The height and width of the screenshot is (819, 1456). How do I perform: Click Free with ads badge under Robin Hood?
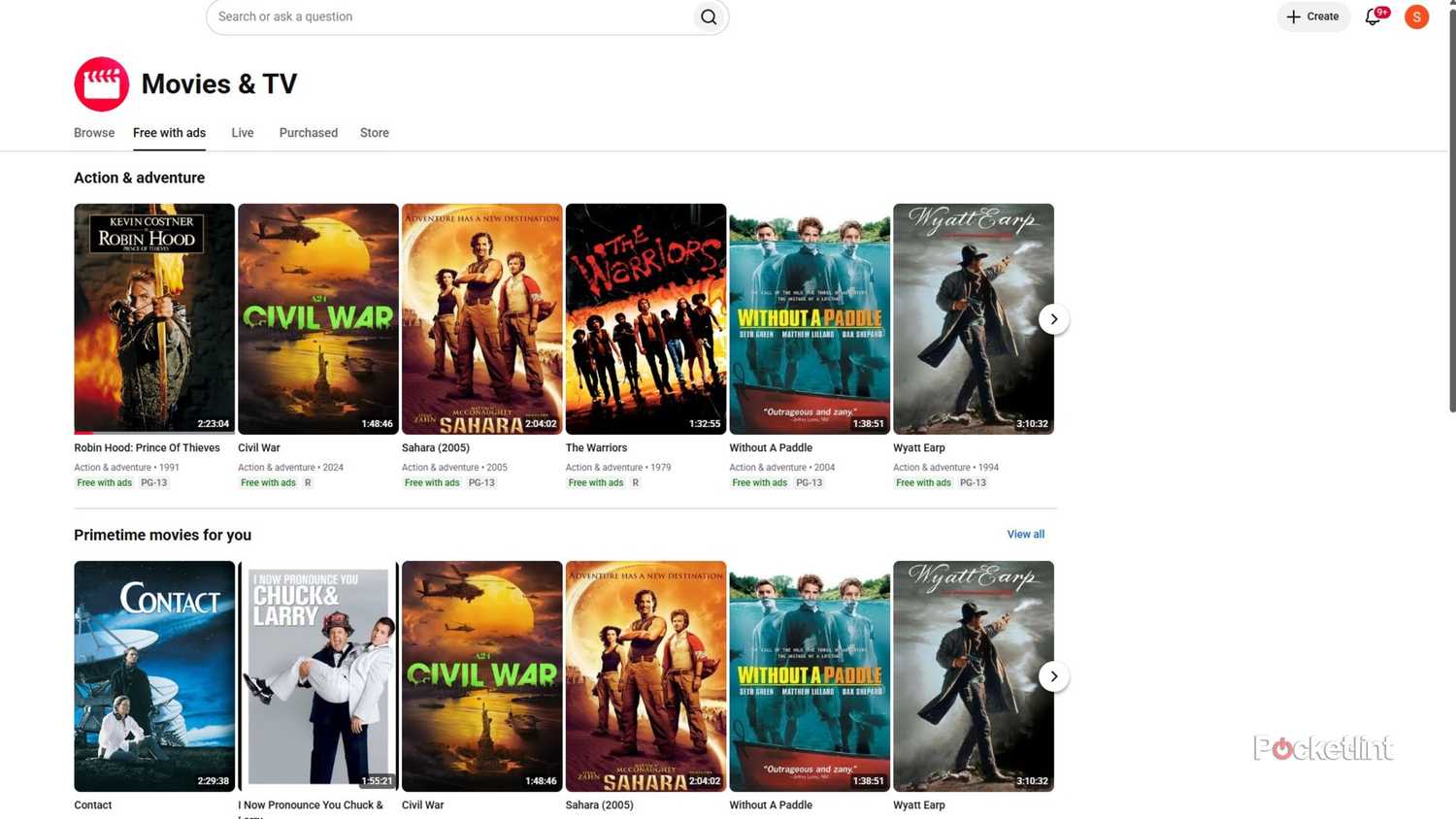105,483
